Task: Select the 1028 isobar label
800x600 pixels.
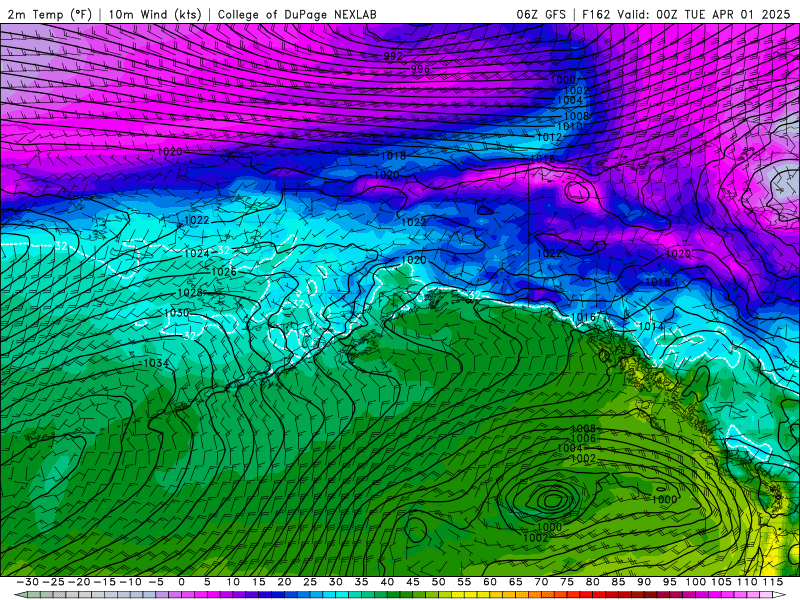Action: 190,293
